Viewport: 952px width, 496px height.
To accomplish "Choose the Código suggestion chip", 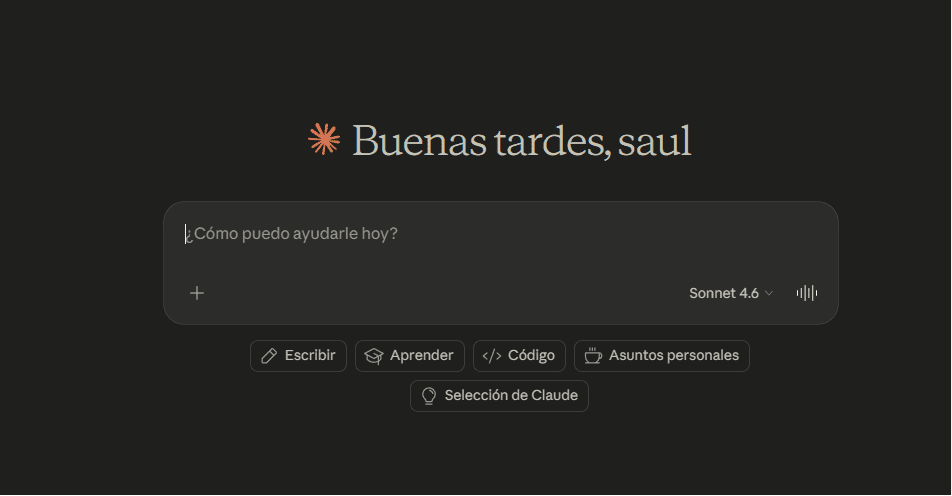I will pos(519,356).
